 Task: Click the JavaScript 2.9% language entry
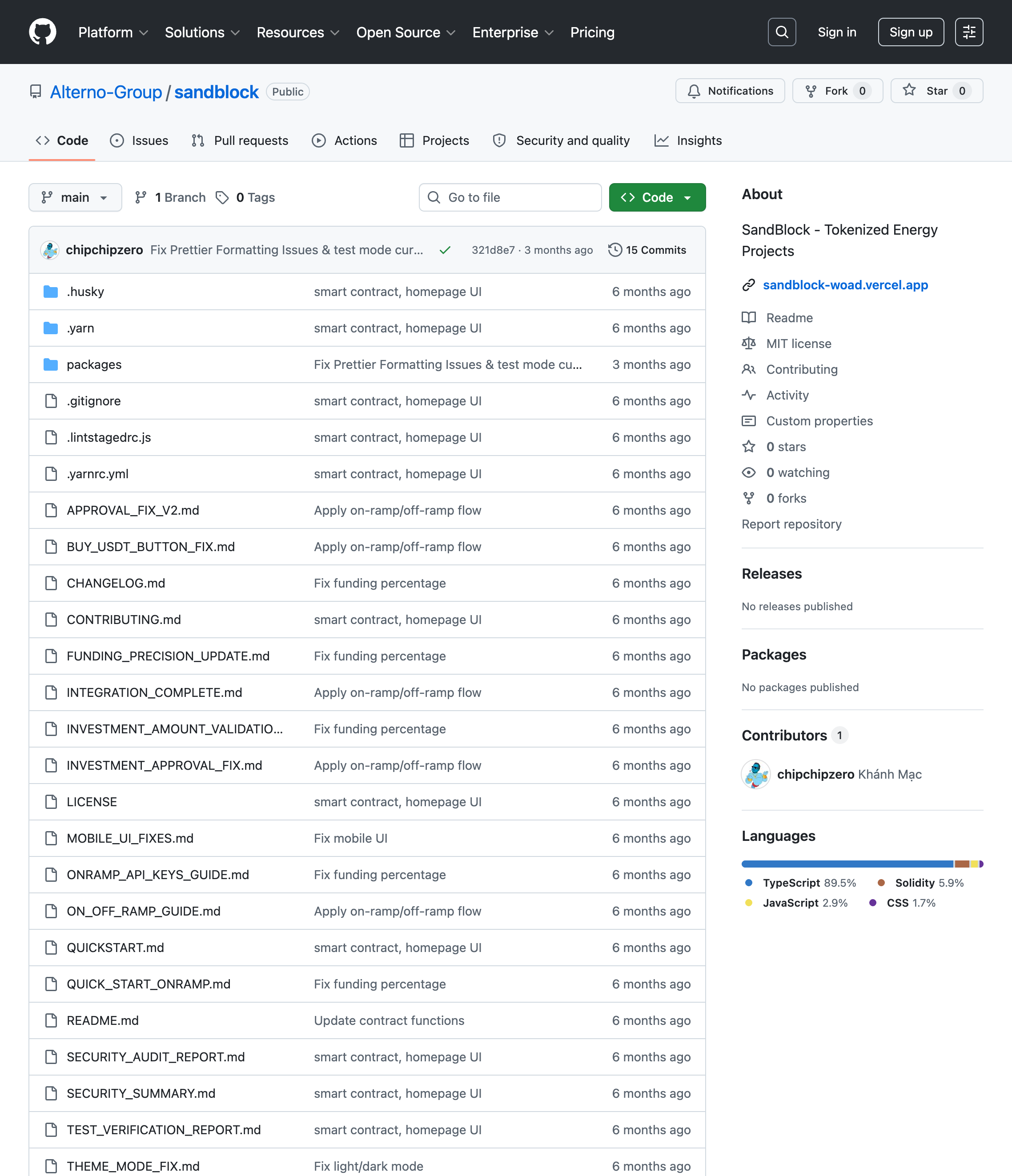click(x=795, y=903)
